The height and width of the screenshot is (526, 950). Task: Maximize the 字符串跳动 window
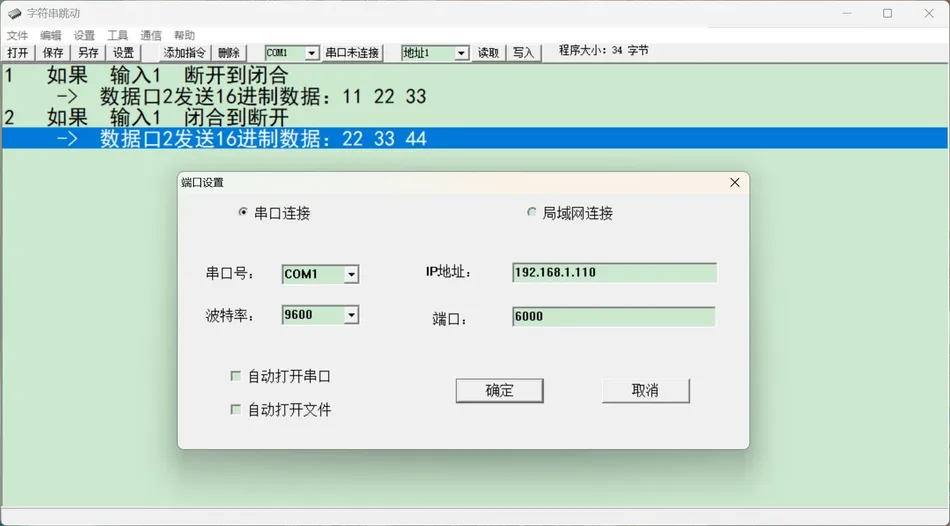[x=888, y=13]
